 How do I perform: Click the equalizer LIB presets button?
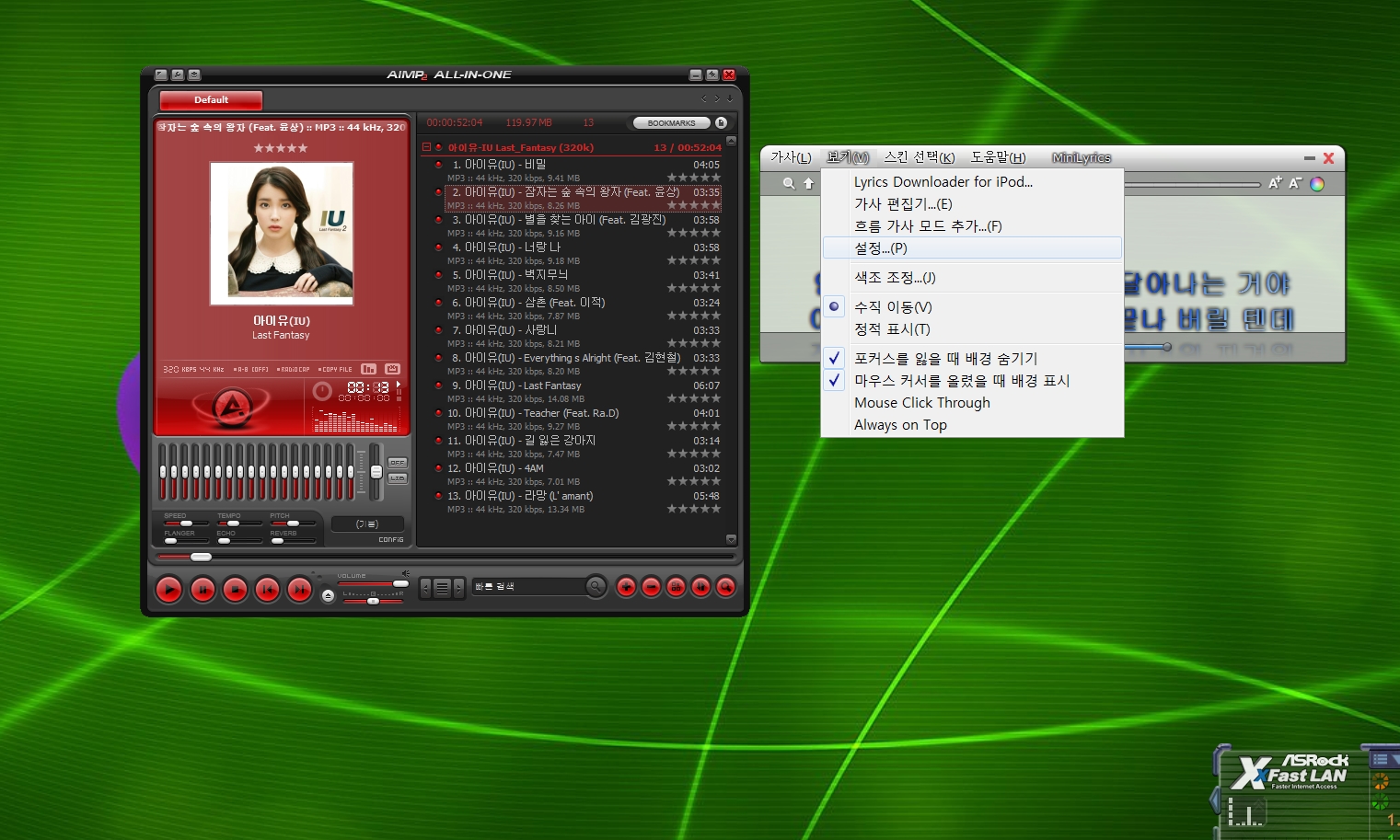[398, 478]
